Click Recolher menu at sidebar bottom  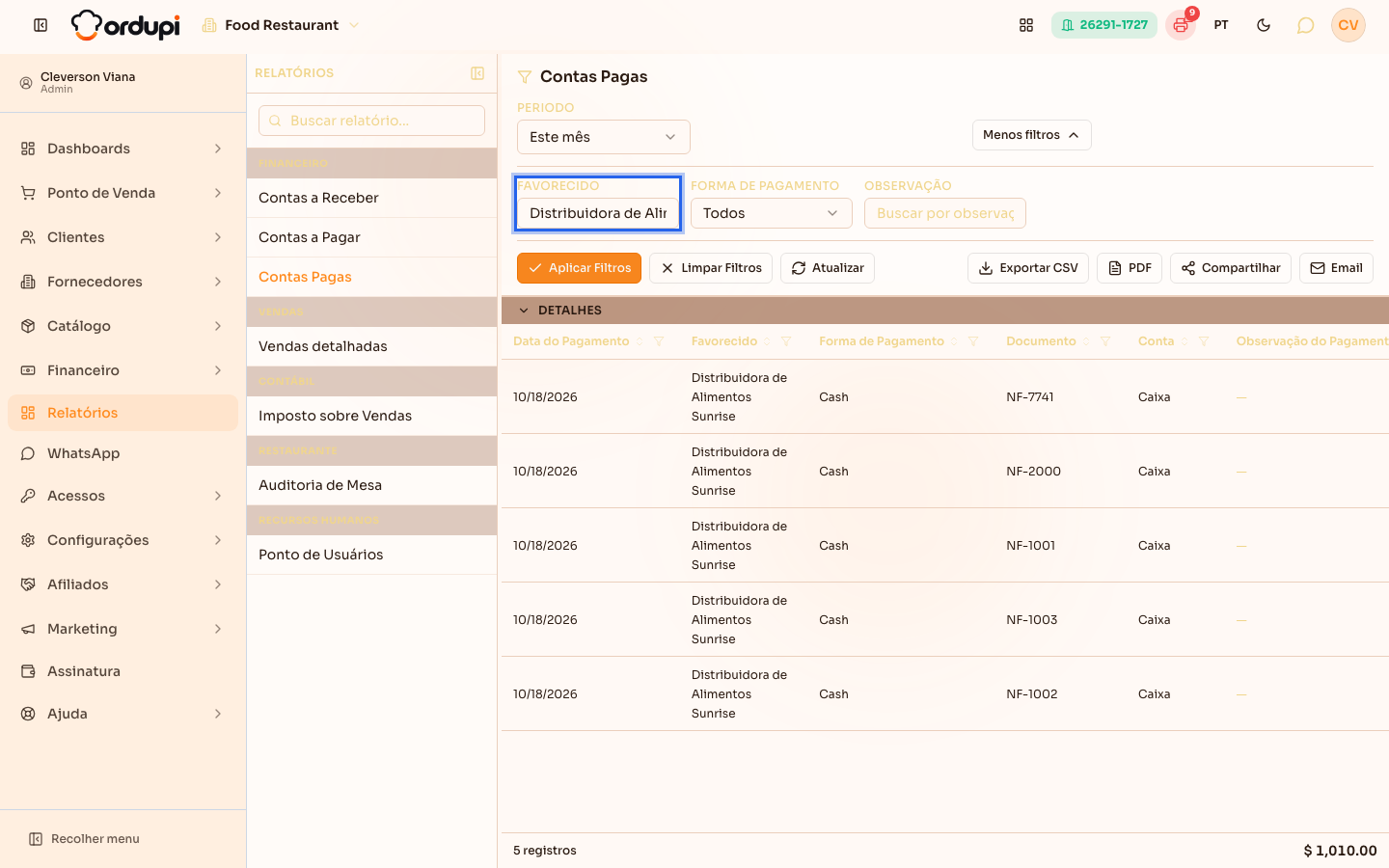pos(84,839)
